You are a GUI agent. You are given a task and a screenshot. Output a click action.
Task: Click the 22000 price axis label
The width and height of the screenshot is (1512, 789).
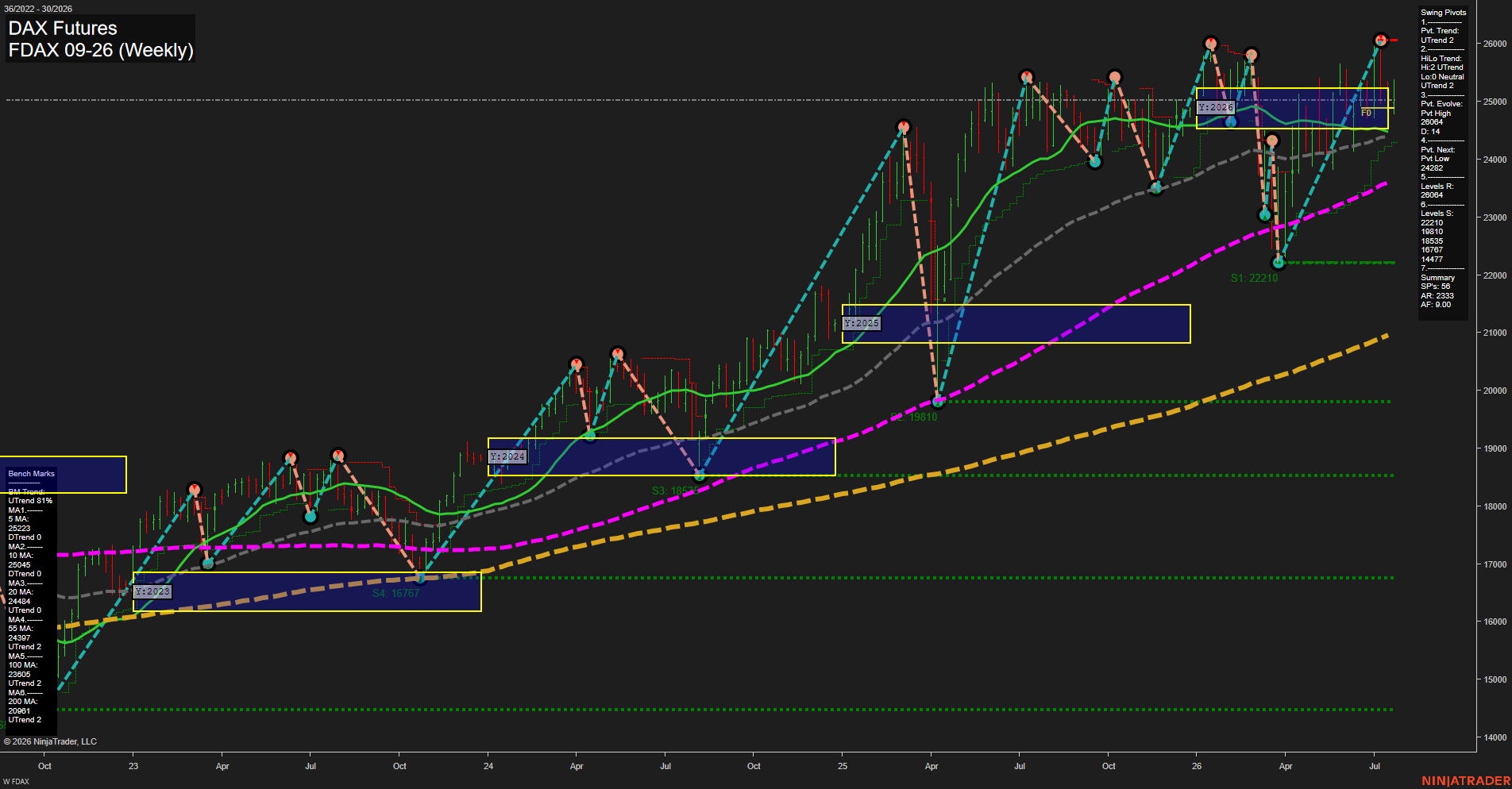coord(1495,275)
